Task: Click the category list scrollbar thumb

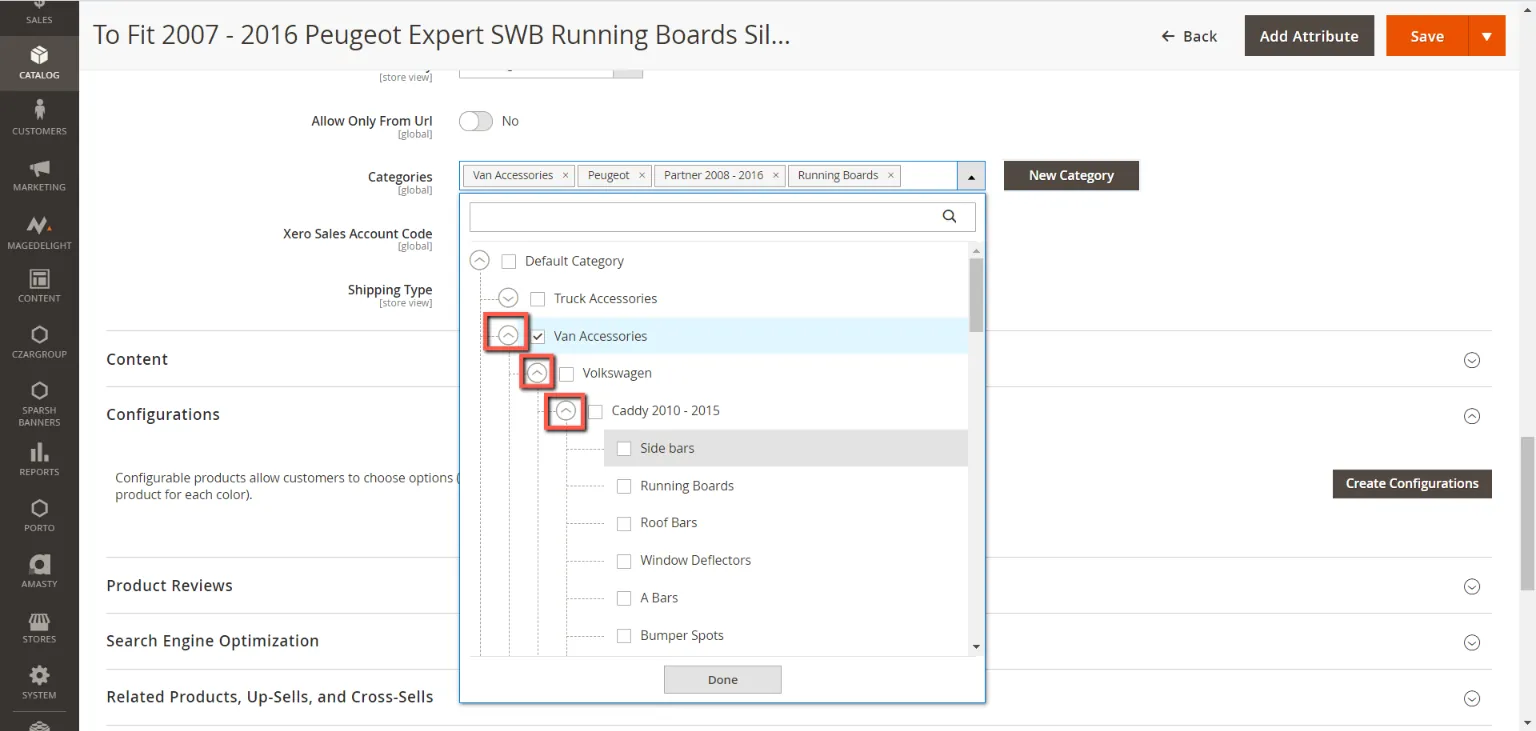Action: coord(977,294)
